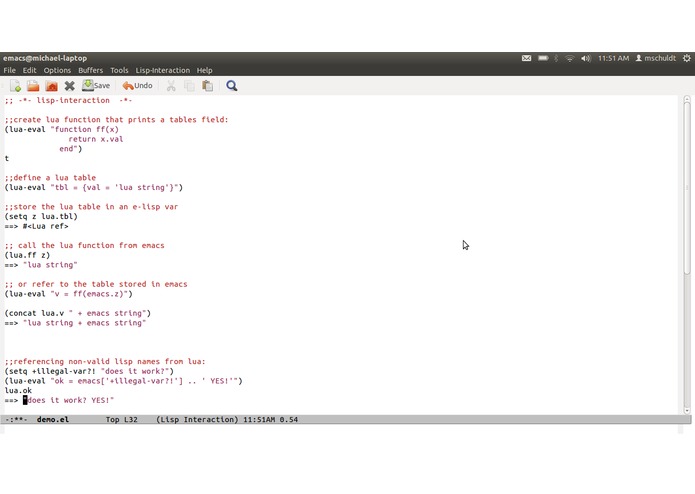Click comment ';;define a lua table'
Image resolution: width=695 pixels, height=494 pixels.
50,178
